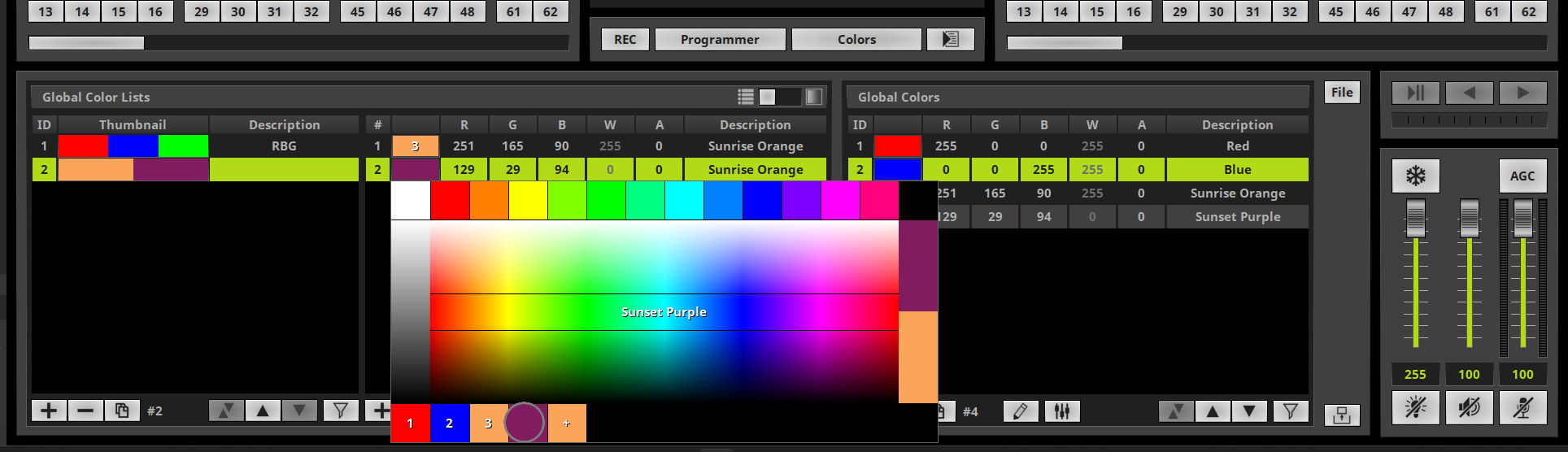Toggle the crossed-out speaker mute button
The width and height of the screenshot is (1568, 452).
pyautogui.click(x=1469, y=407)
